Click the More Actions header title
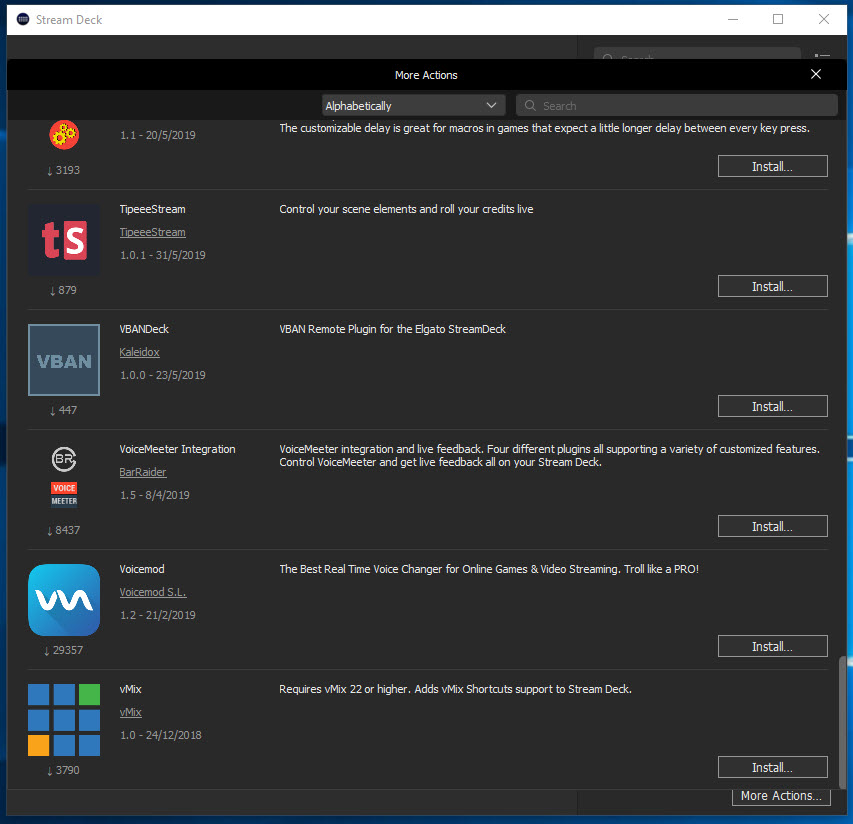Screen dimensions: 853x824 tap(426, 75)
